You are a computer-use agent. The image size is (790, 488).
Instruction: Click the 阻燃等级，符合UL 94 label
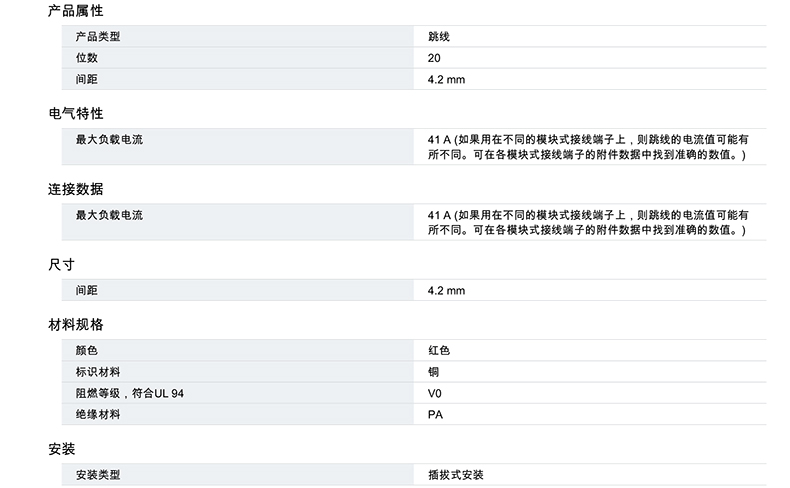tap(130, 393)
